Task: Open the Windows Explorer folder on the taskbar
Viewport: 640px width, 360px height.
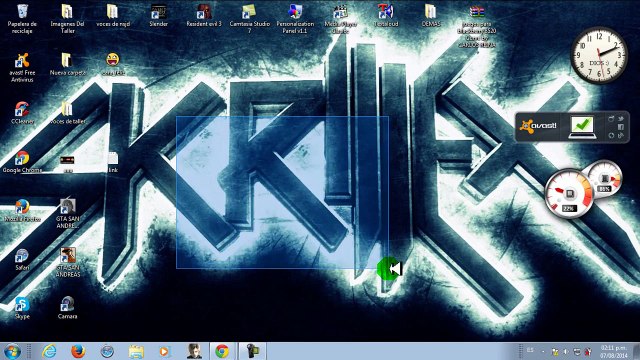Action: pyautogui.click(x=136, y=351)
